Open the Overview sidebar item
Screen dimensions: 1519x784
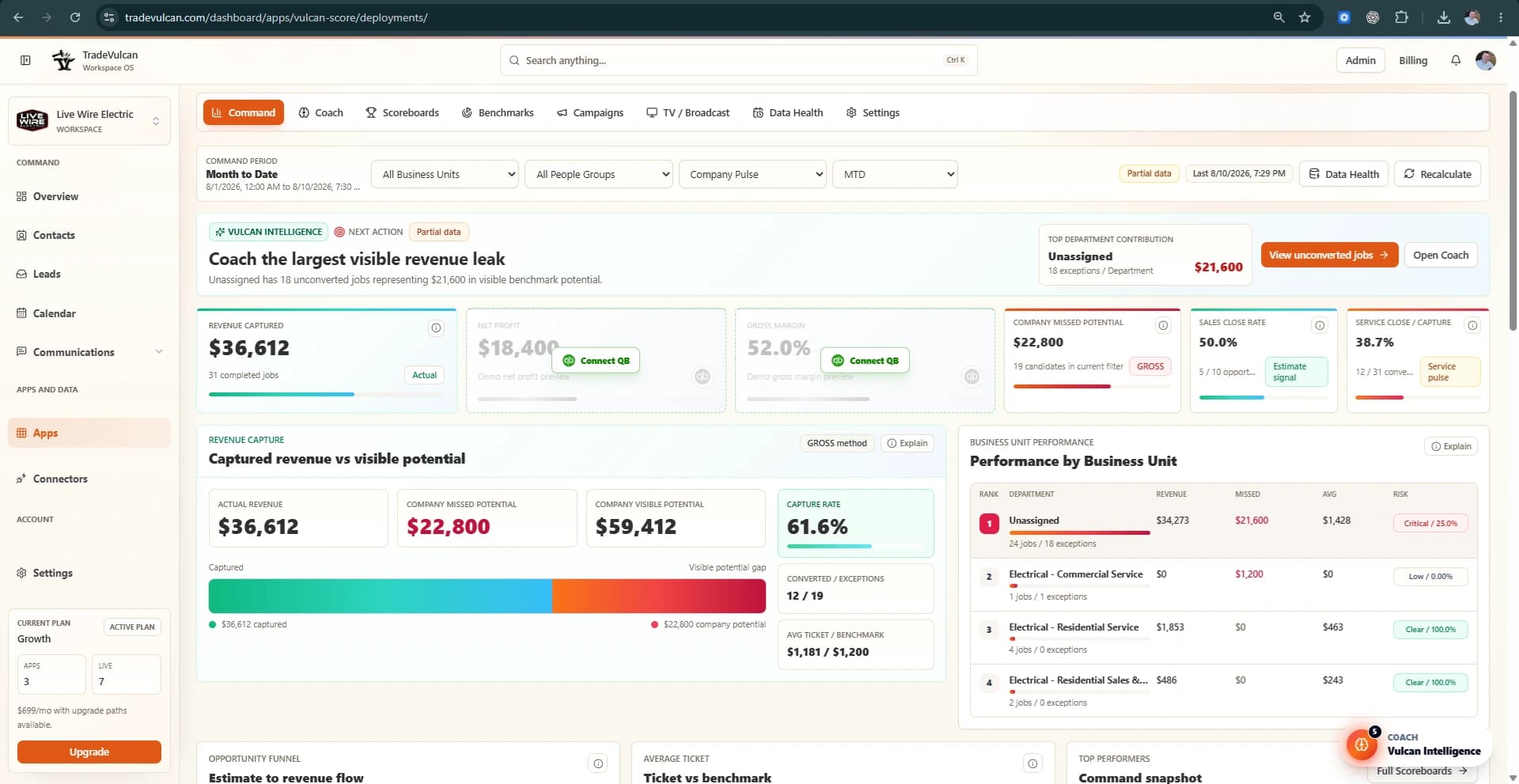pyautogui.click(x=89, y=196)
